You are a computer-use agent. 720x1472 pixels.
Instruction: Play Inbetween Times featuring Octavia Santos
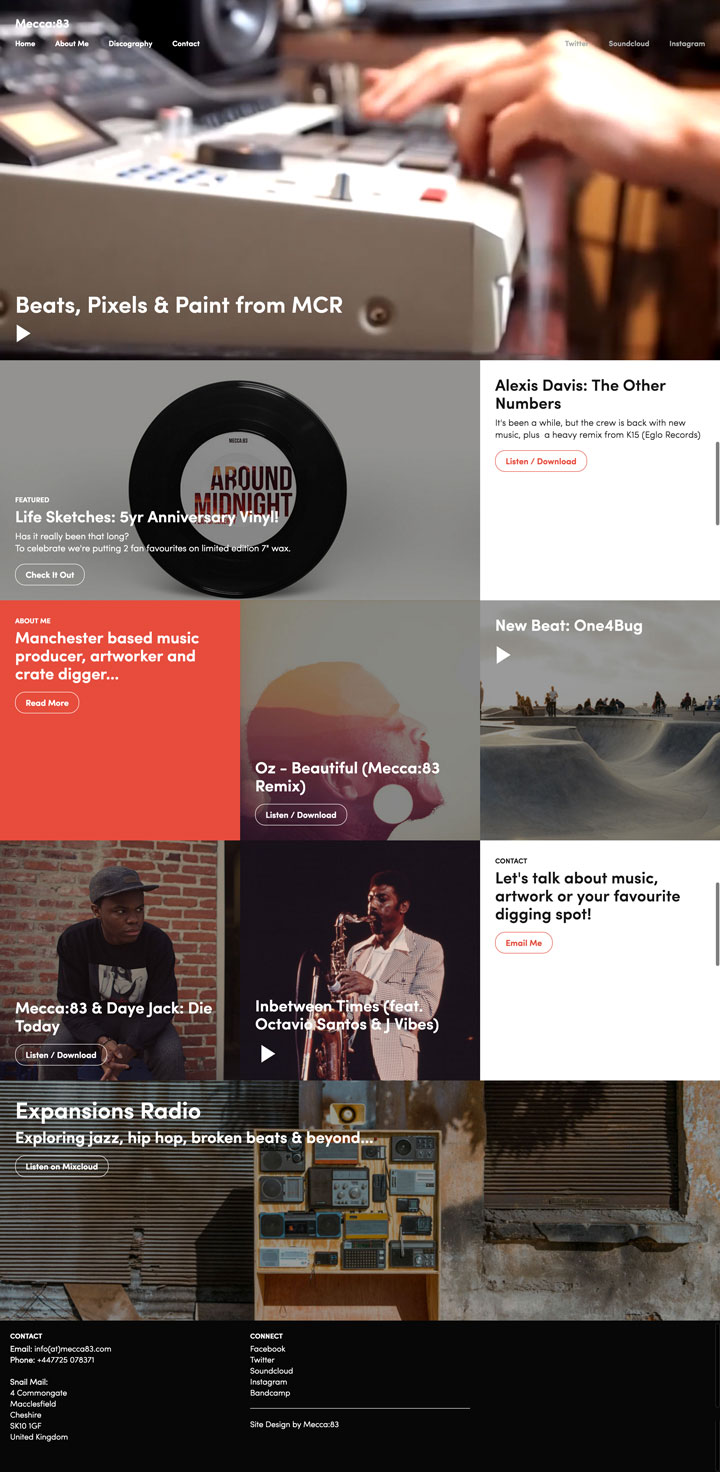pyautogui.click(x=268, y=1053)
